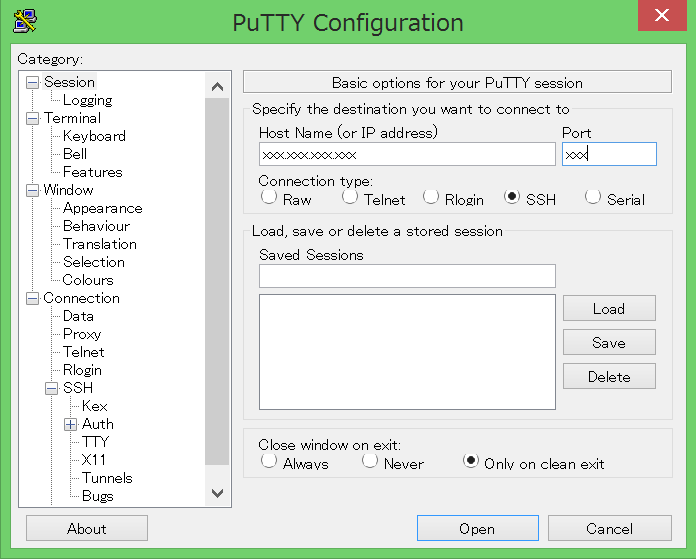Open the Behaviour settings category
This screenshot has height=559, width=696.
(96, 226)
